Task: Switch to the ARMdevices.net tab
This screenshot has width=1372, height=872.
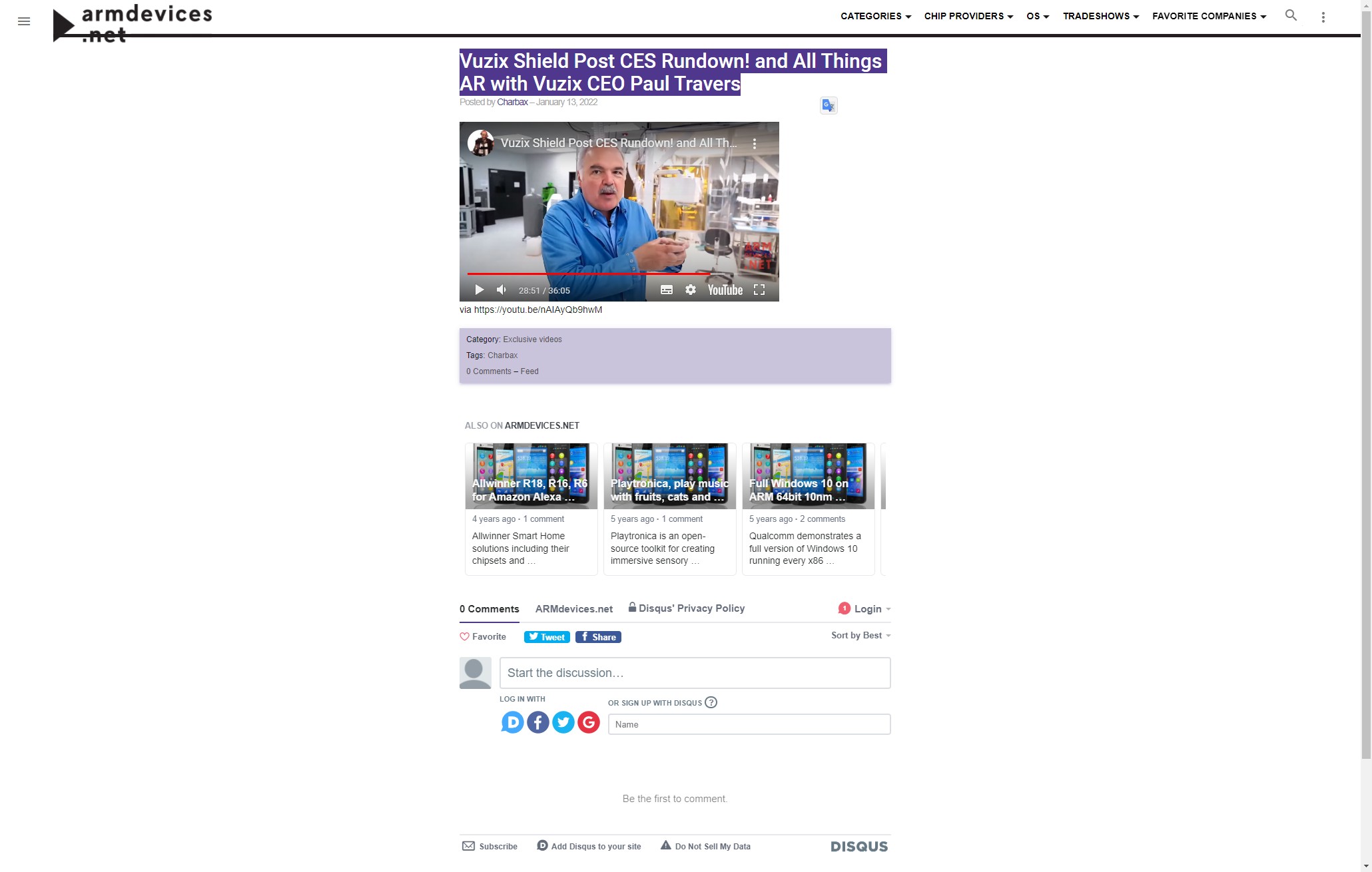Action: click(574, 609)
